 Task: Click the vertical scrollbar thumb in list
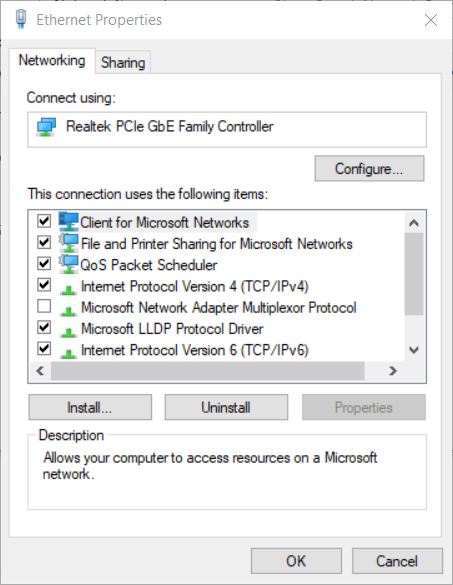point(414,274)
